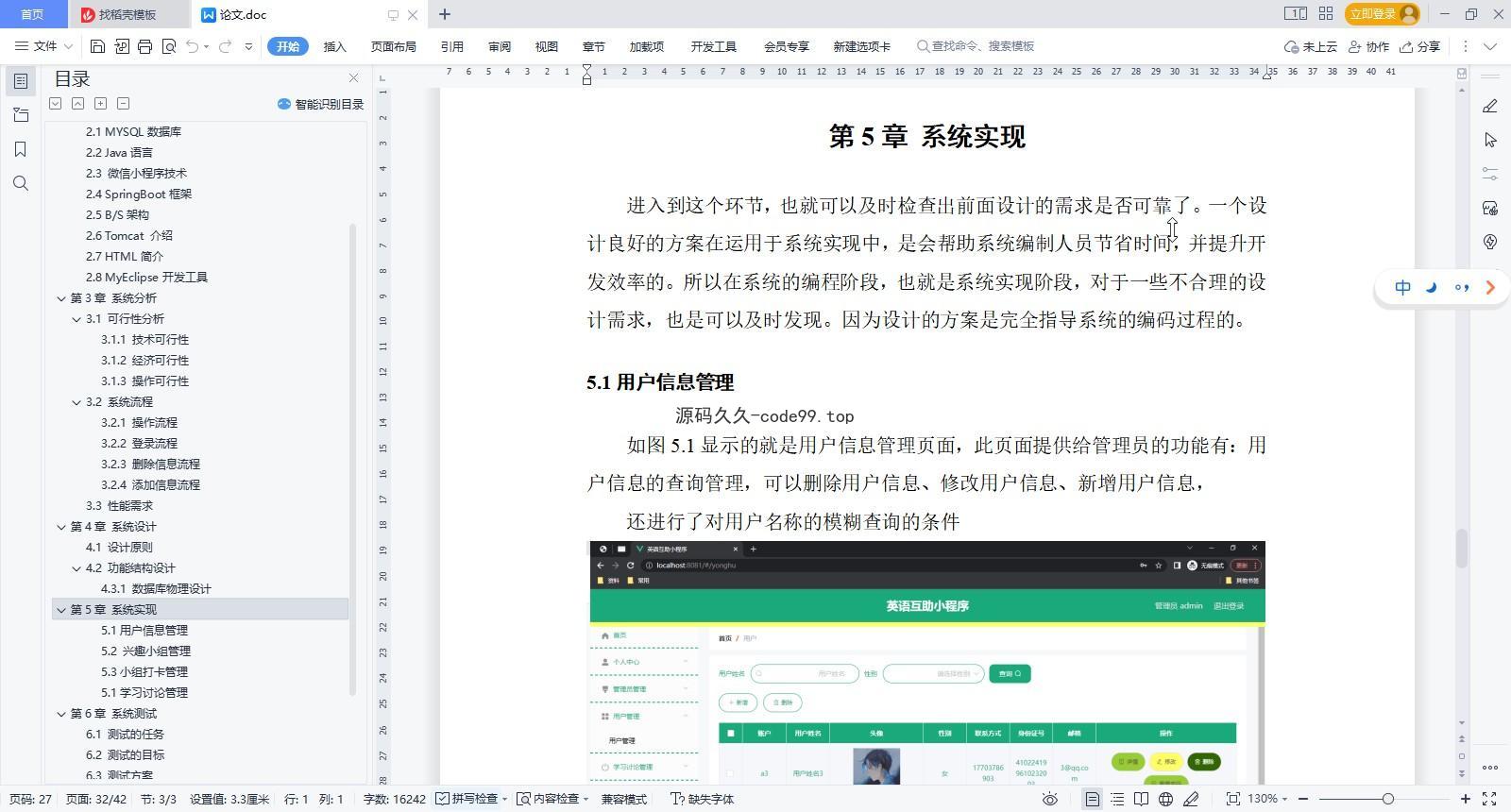Click the zoom slider handle

(1387, 799)
